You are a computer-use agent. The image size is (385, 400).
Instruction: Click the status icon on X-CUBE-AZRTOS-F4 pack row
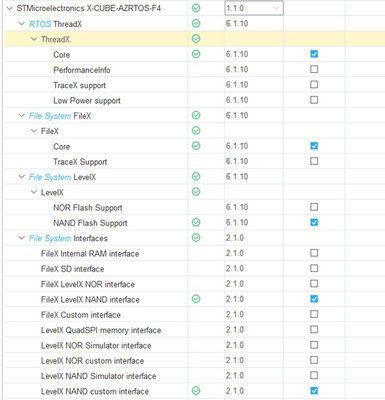pos(196,8)
